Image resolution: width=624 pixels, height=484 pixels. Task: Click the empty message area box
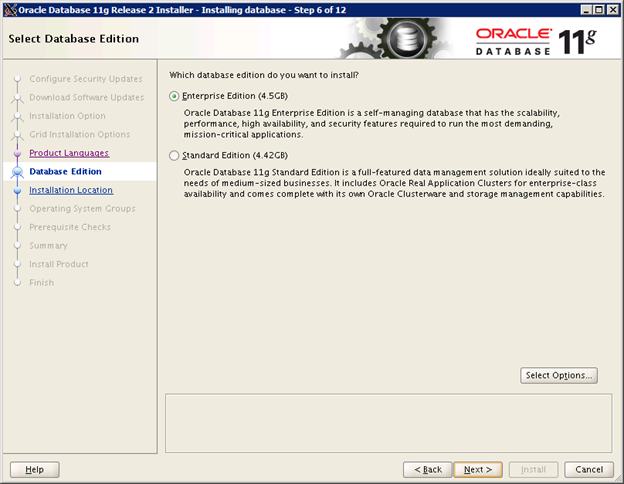[388, 423]
